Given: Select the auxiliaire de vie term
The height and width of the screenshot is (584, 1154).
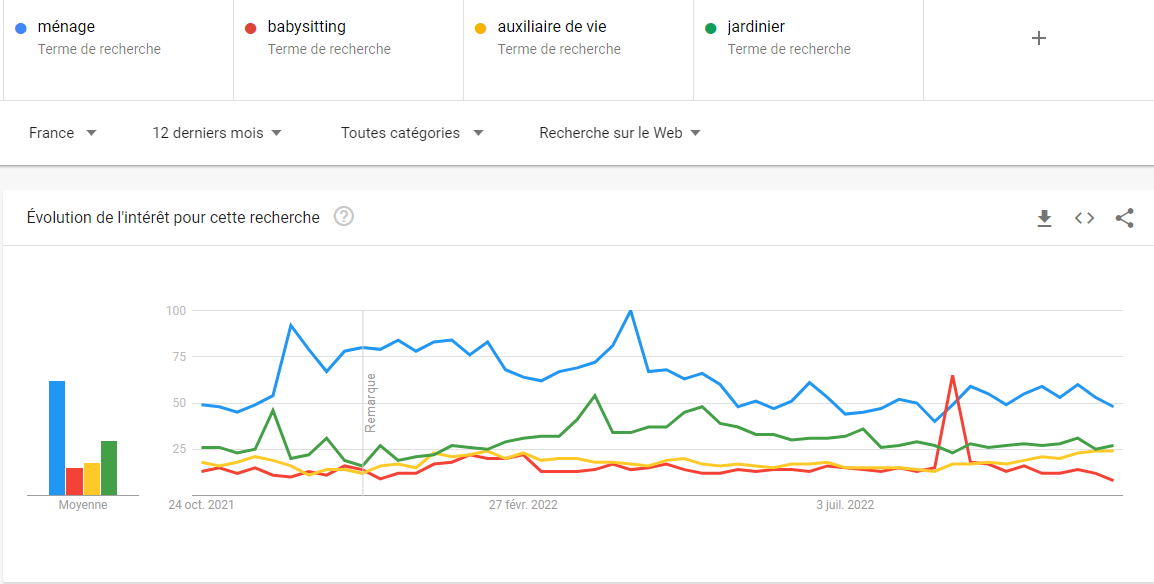Looking at the screenshot, I should (552, 27).
